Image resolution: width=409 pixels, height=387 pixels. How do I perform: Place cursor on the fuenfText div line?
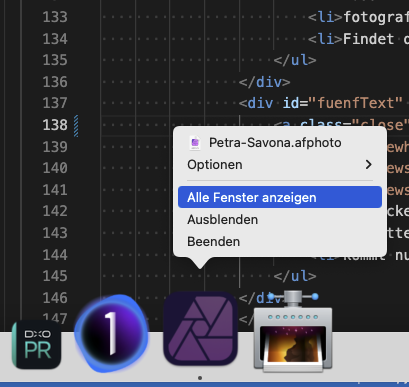pos(321,103)
